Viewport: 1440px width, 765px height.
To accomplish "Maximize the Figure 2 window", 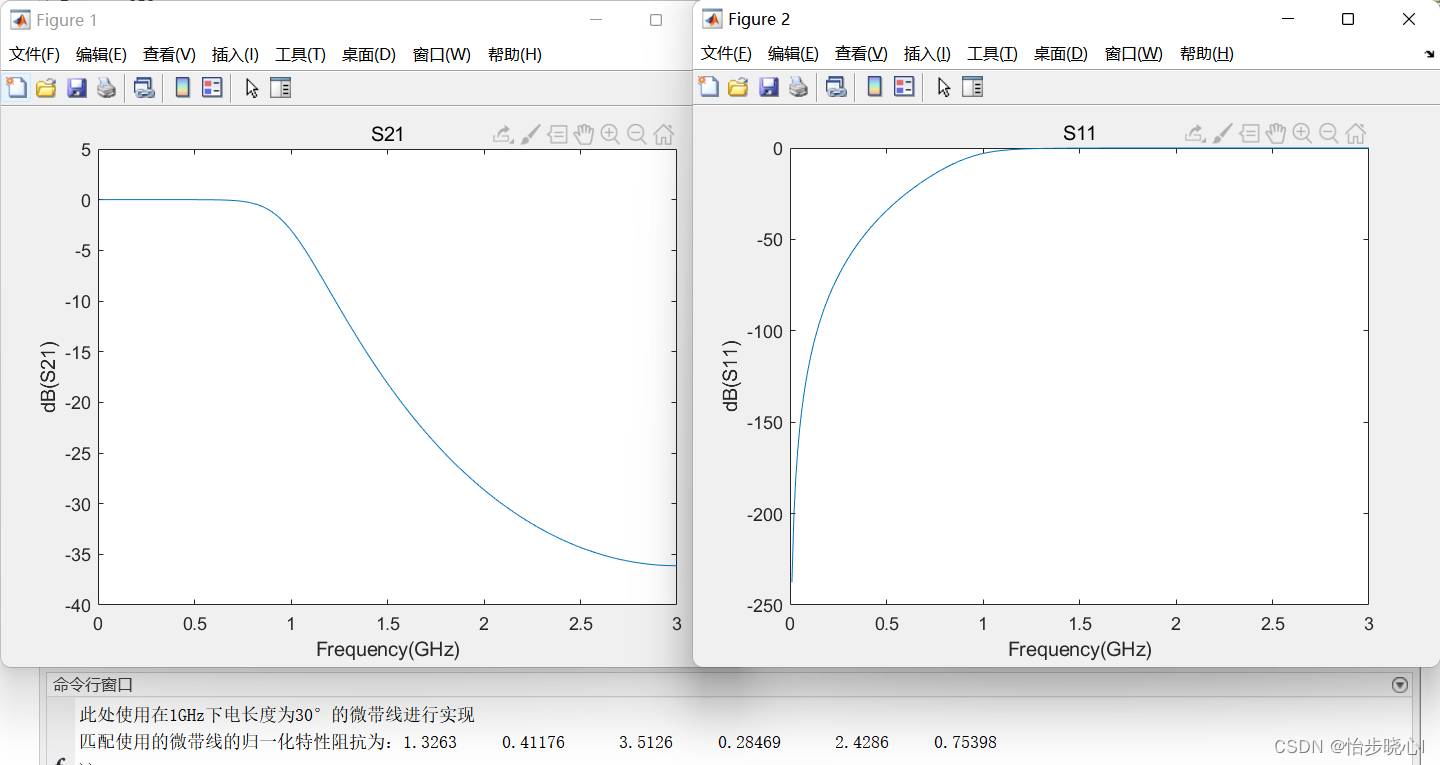I will click(x=1348, y=19).
